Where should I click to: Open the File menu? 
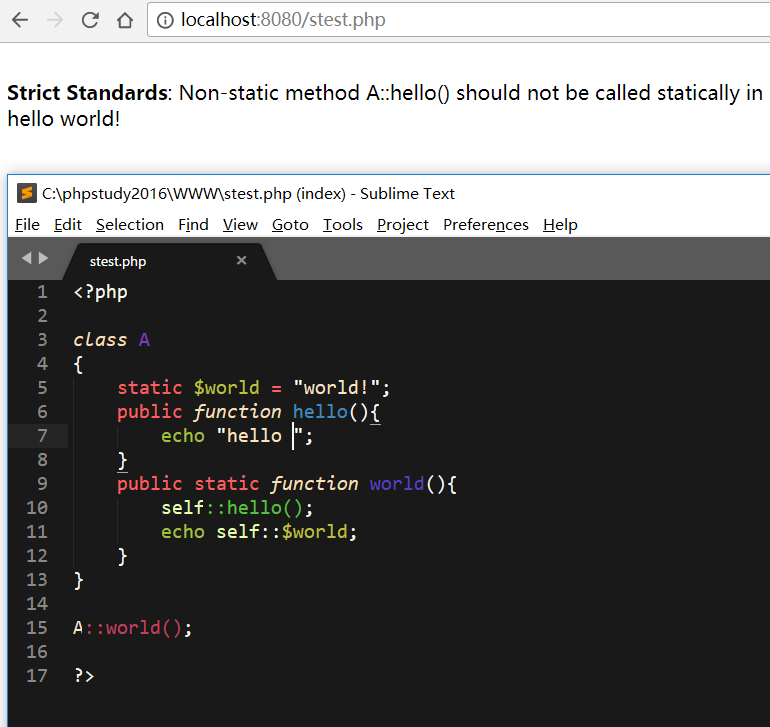[x=27, y=225]
